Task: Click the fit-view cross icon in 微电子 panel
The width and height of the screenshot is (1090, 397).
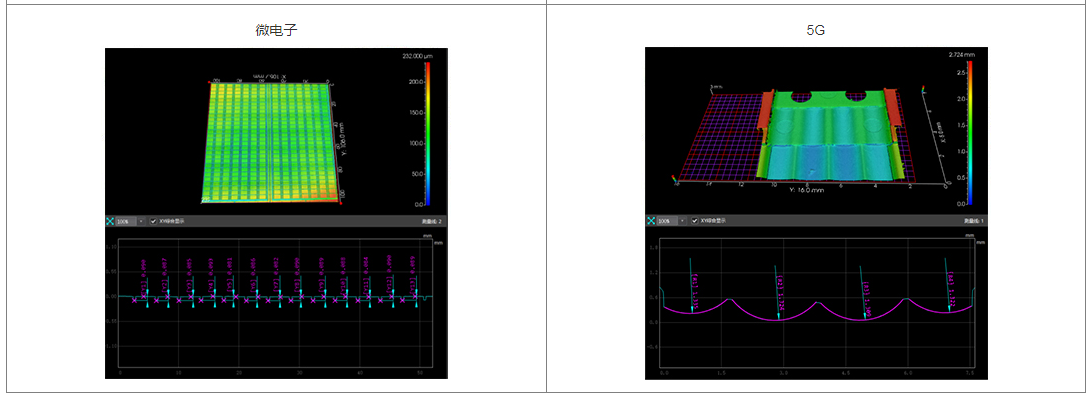Action: point(109,221)
